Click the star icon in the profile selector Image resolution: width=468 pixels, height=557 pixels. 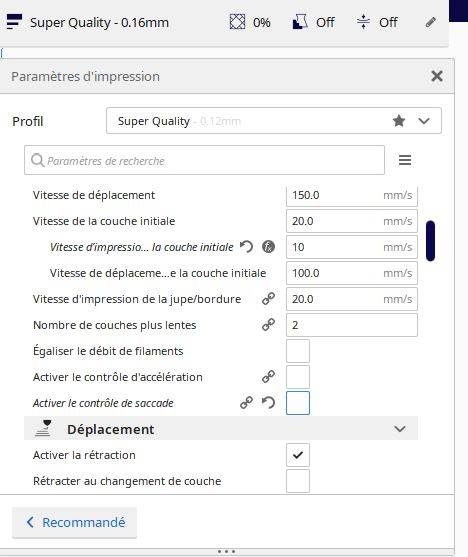399,121
